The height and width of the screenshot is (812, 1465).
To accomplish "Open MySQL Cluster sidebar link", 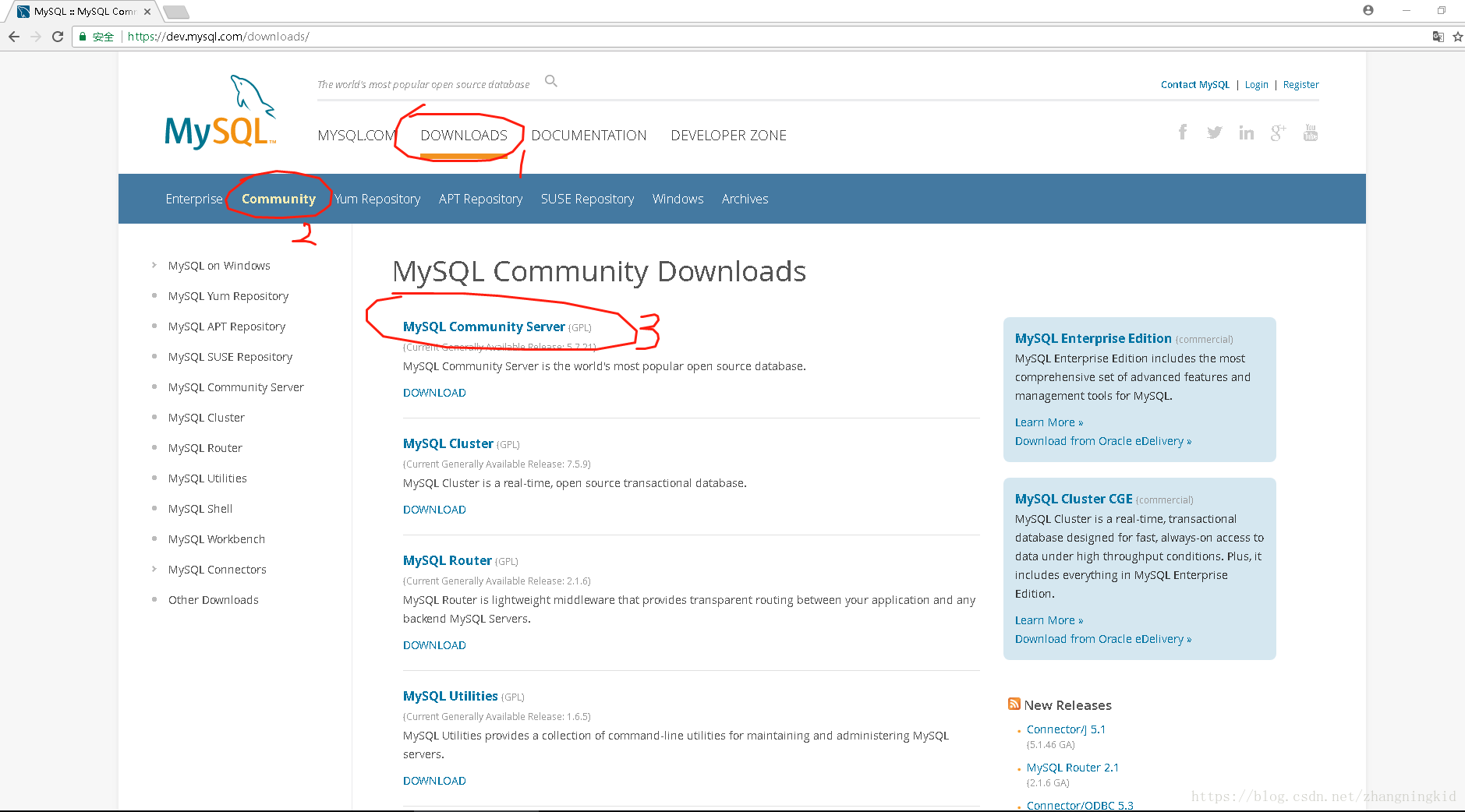I will (x=206, y=418).
